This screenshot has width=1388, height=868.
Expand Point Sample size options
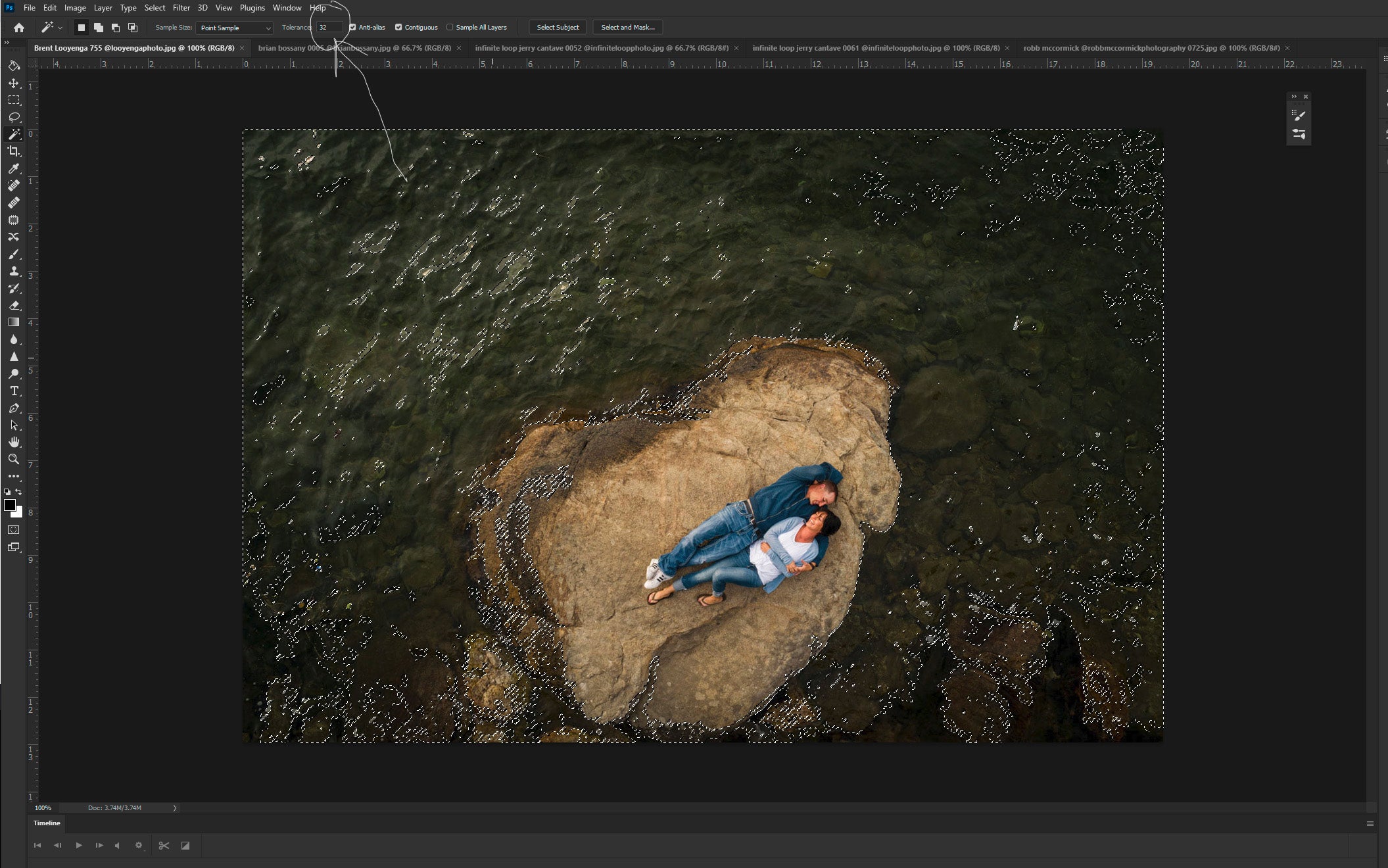[267, 27]
